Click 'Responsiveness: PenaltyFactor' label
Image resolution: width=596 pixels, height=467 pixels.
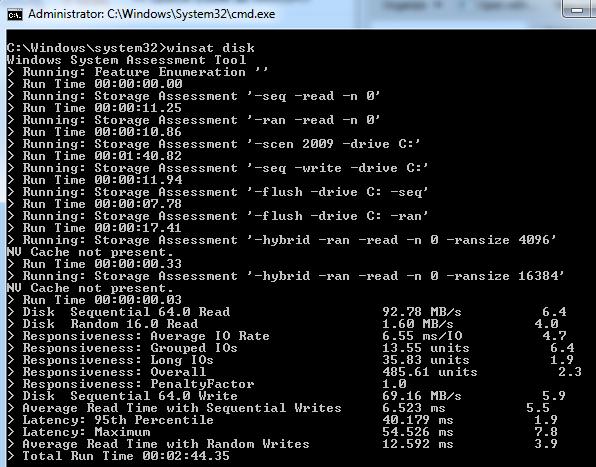(x=138, y=384)
